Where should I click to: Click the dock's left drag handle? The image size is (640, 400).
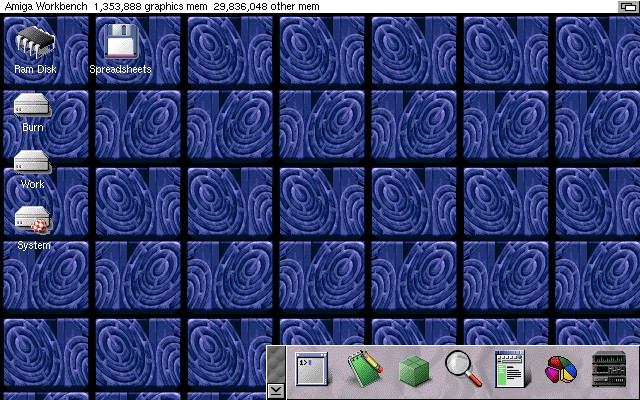[x=276, y=363]
